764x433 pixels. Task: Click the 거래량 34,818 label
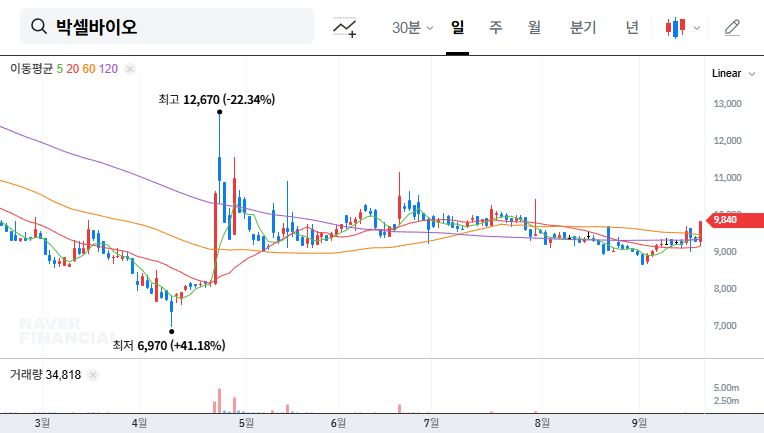(45, 375)
